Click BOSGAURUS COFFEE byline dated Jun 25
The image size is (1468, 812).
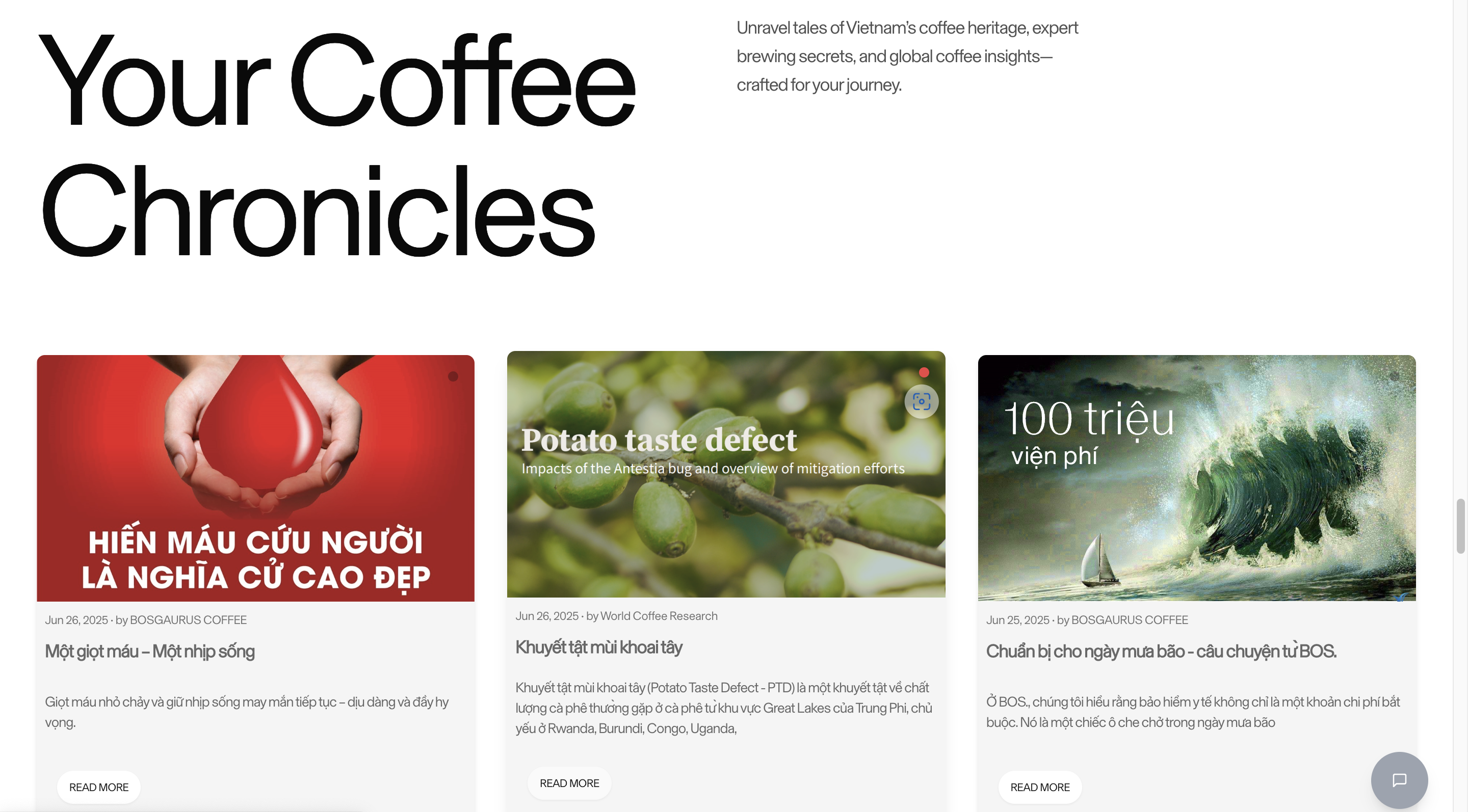coord(1130,619)
